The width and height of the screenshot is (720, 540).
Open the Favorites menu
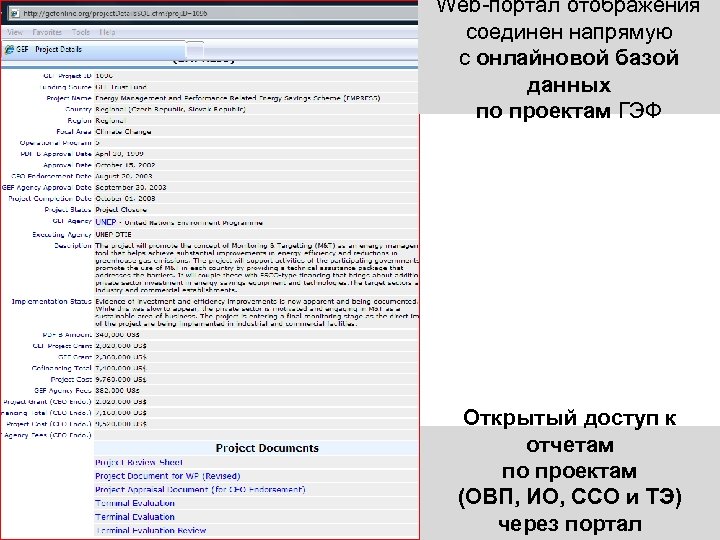coord(47,32)
